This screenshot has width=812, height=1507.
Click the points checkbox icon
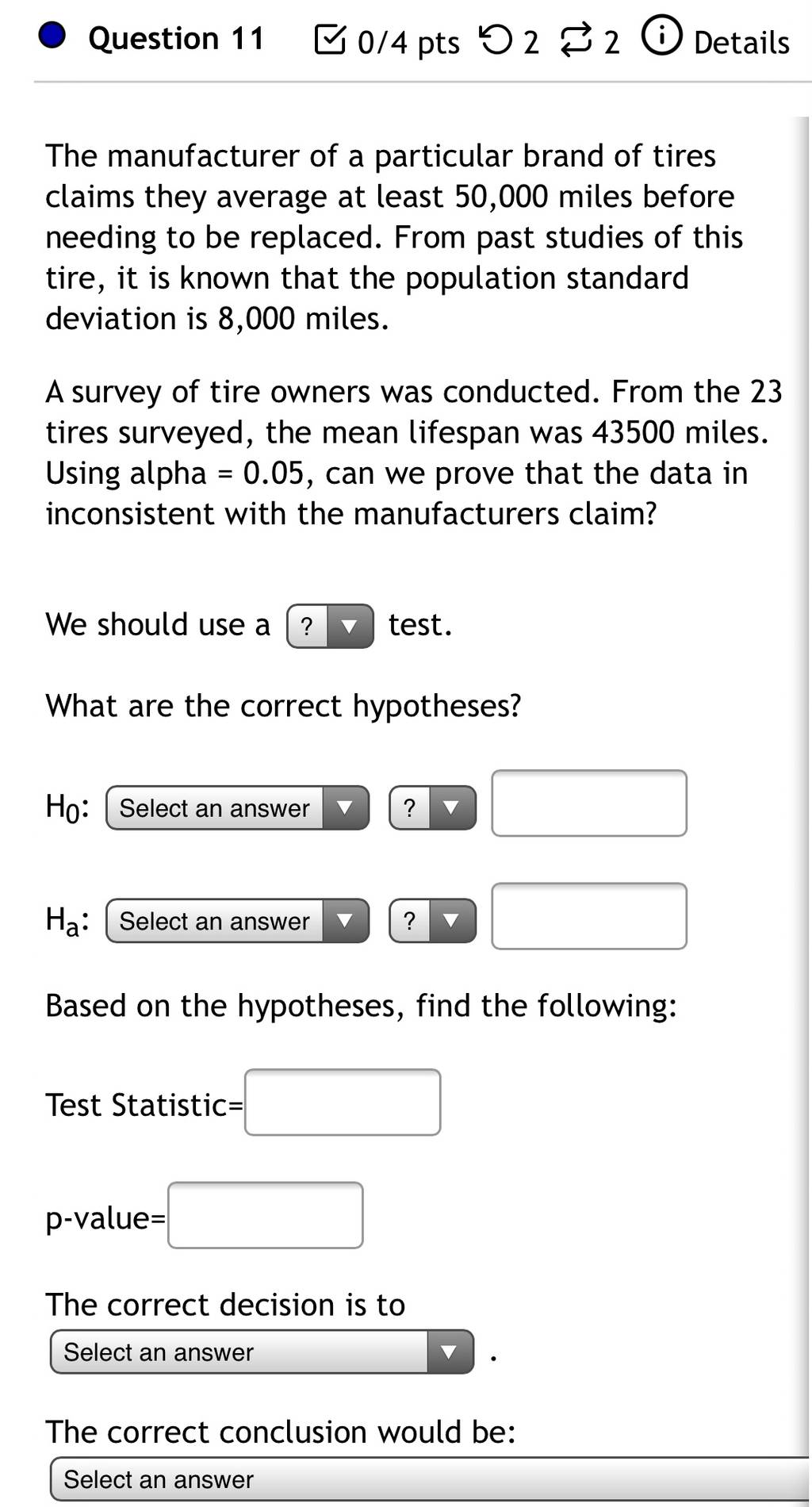click(x=330, y=40)
